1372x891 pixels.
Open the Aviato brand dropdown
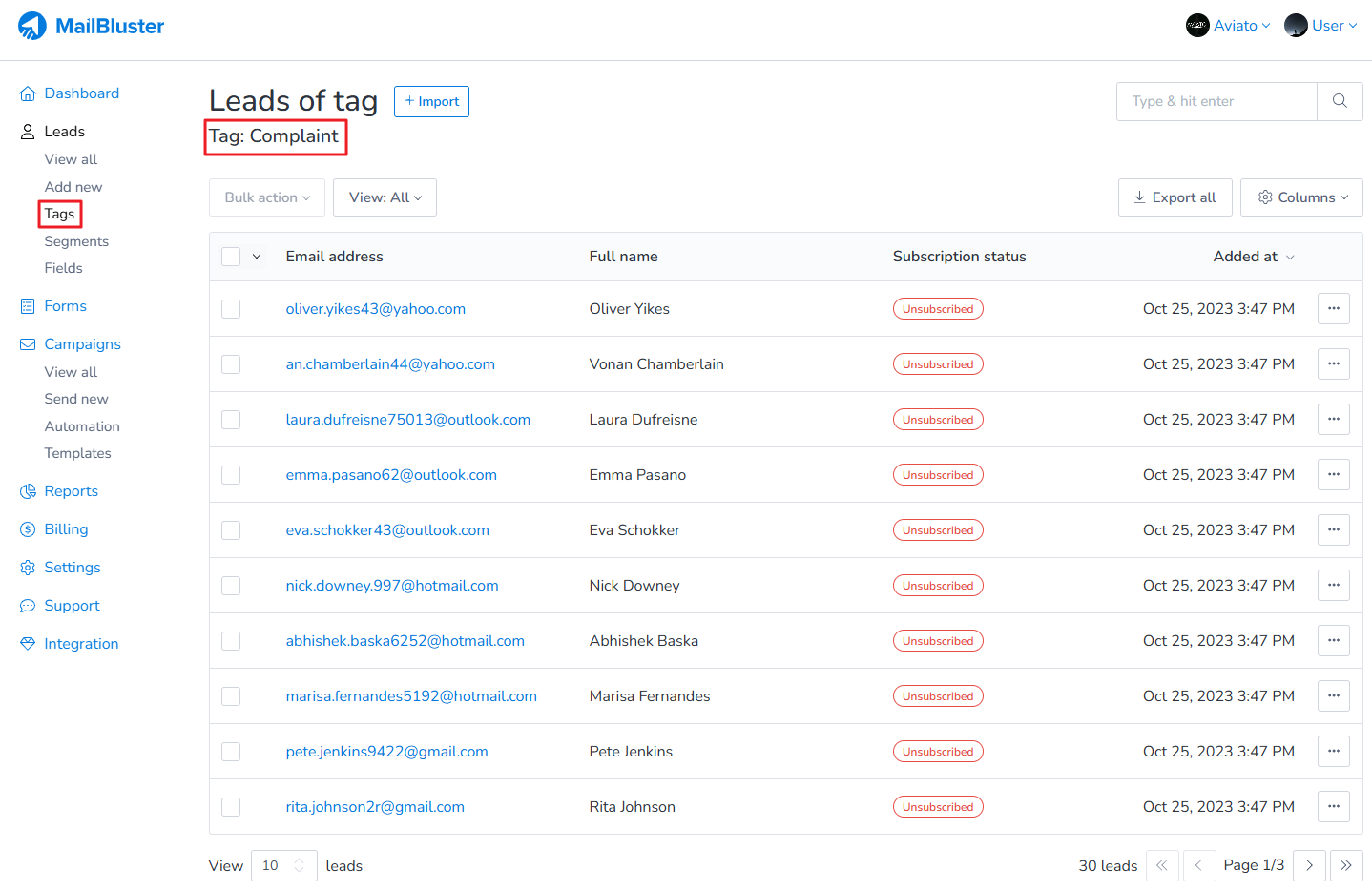(1228, 26)
